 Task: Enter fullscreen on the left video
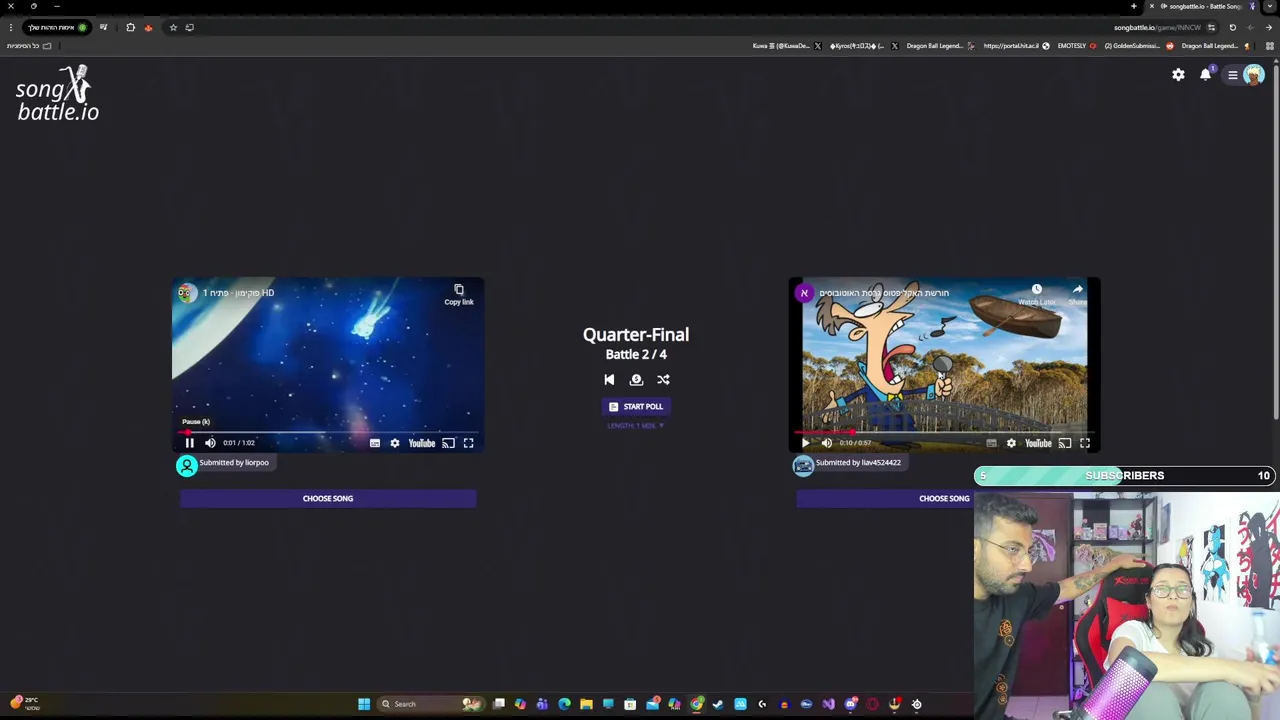tap(468, 443)
